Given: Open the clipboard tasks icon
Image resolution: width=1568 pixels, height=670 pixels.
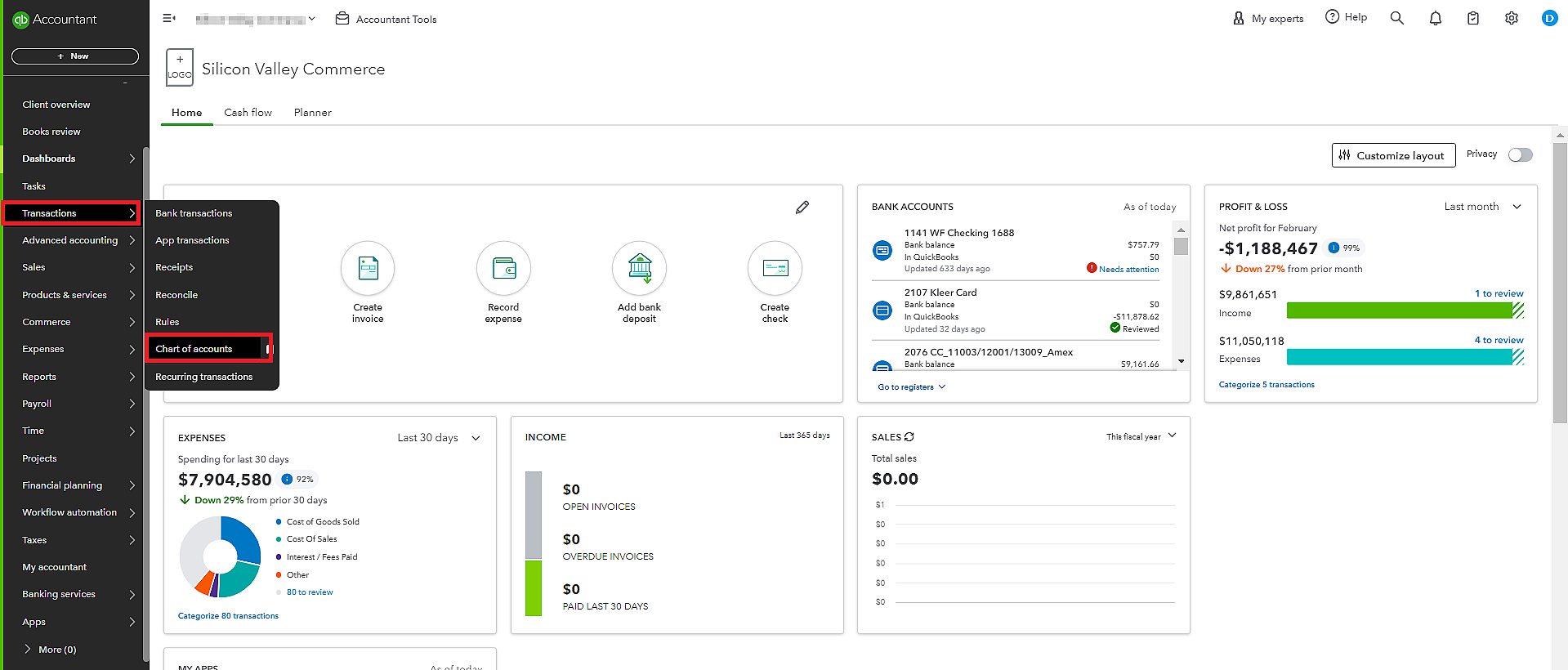Looking at the screenshot, I should pos(1473,18).
